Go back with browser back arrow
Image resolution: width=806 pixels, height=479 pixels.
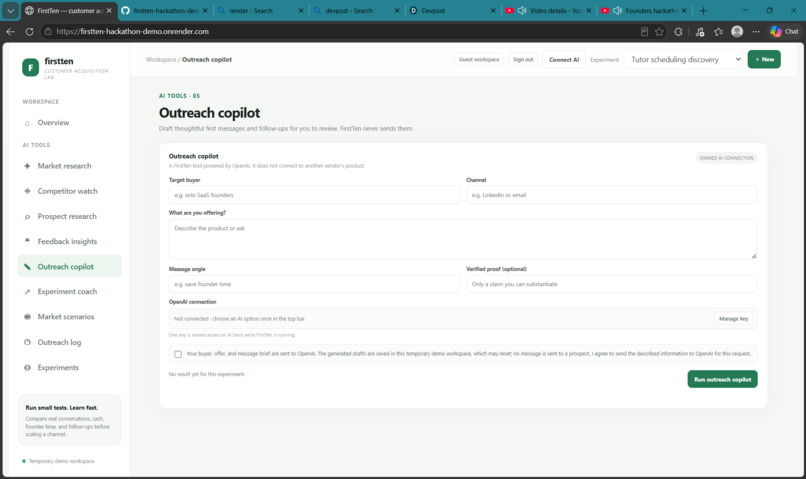(10, 31)
